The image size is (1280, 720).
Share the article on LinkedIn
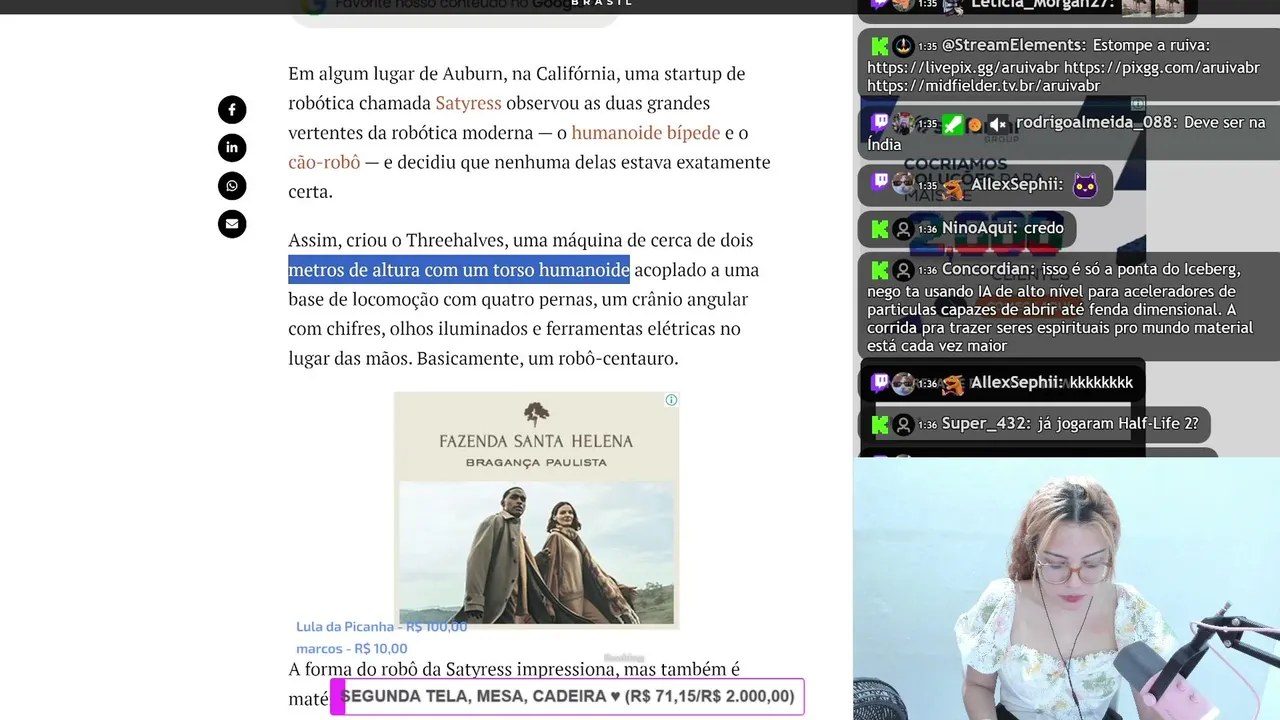tap(232, 148)
